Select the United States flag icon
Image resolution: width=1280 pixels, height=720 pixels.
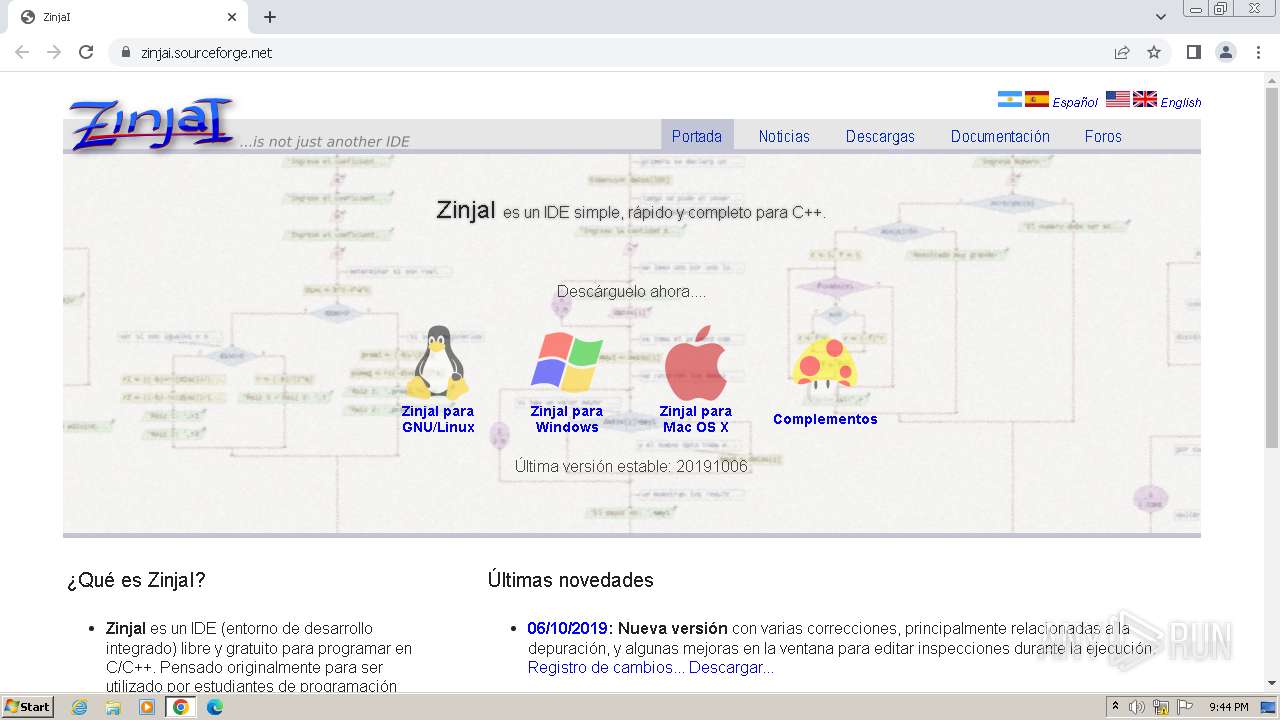coord(1118,99)
